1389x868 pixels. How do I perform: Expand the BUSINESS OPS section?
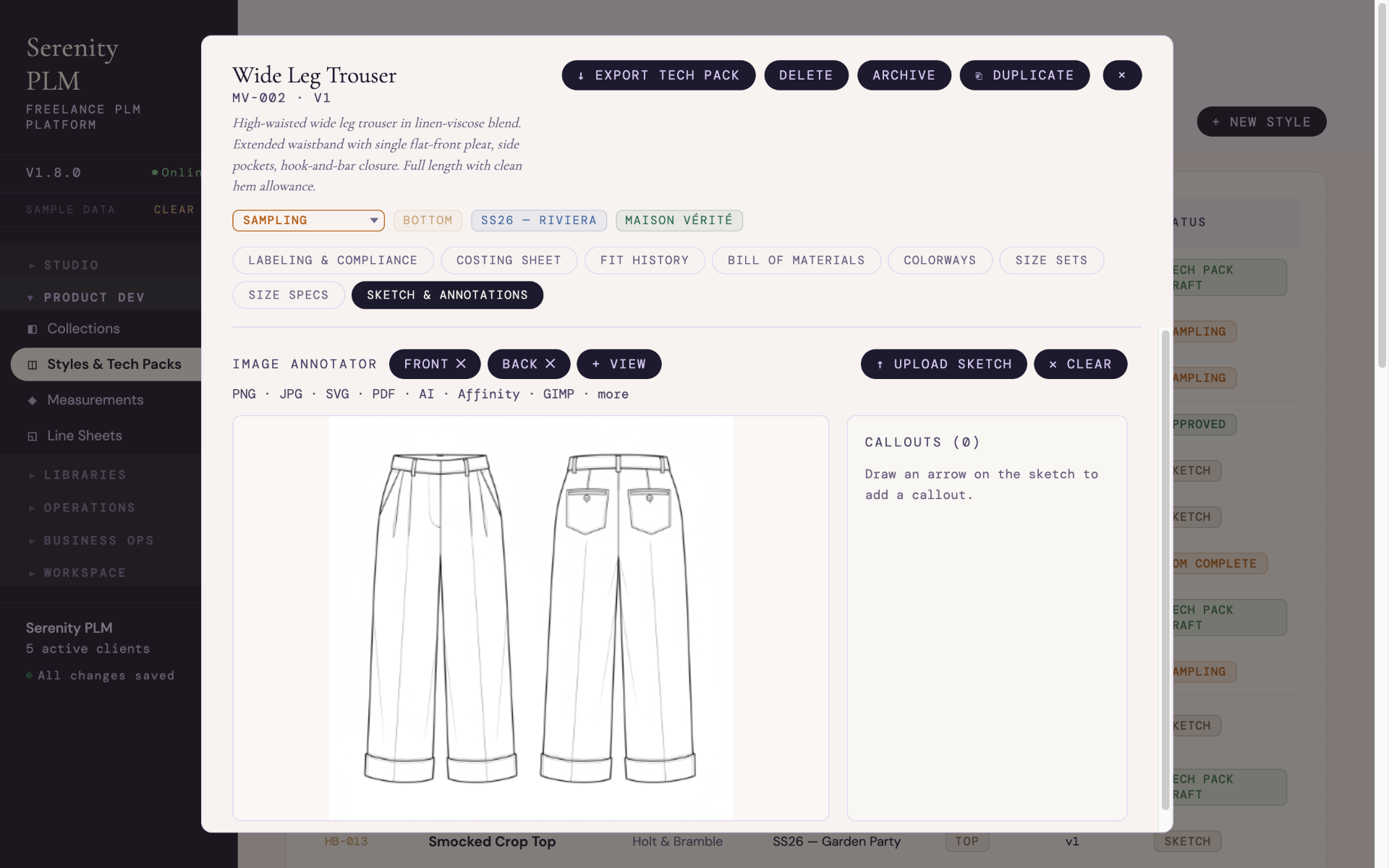point(101,540)
